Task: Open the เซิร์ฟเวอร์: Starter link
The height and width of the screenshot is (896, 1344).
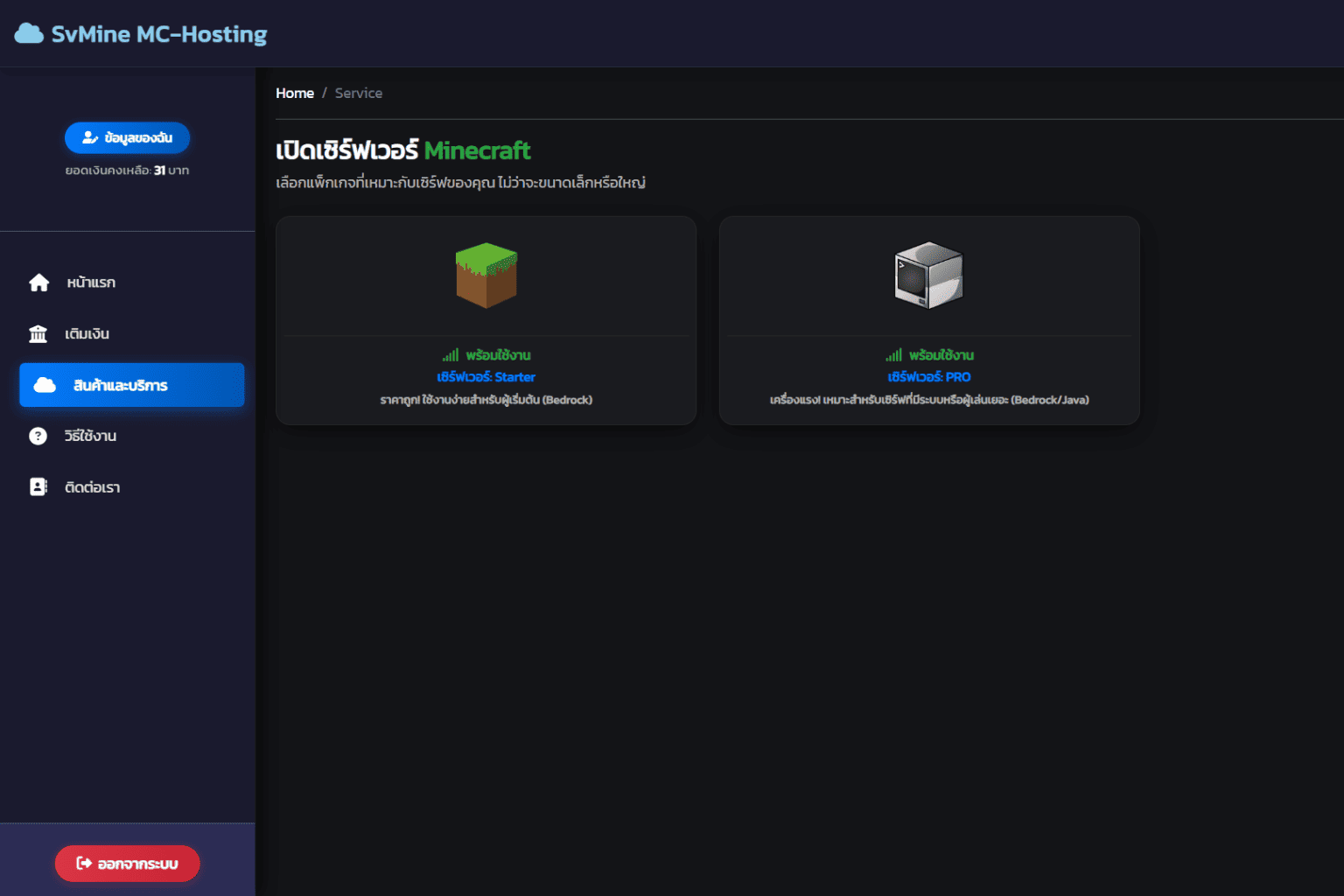Action: pyautogui.click(x=486, y=377)
